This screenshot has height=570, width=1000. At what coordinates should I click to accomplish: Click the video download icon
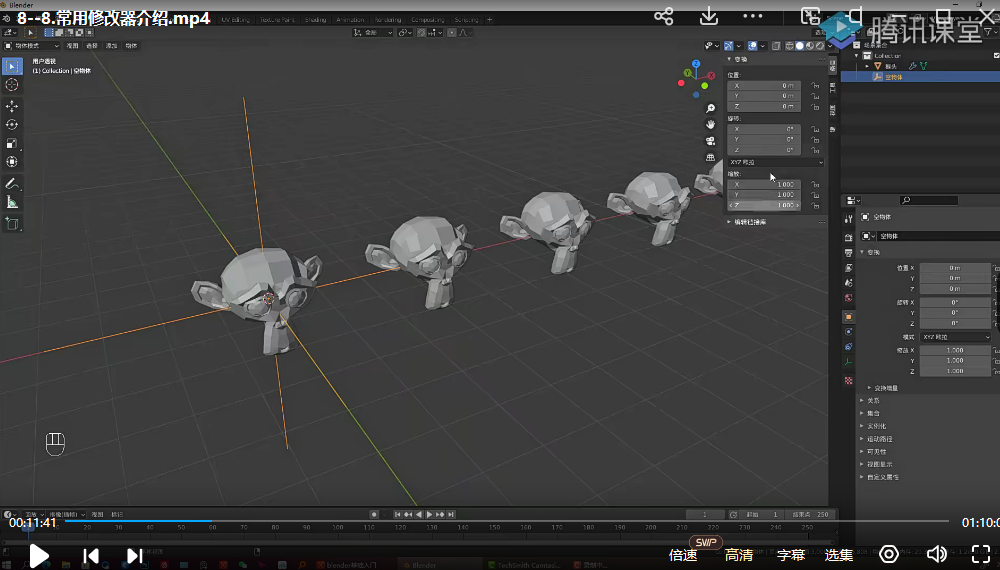709,17
